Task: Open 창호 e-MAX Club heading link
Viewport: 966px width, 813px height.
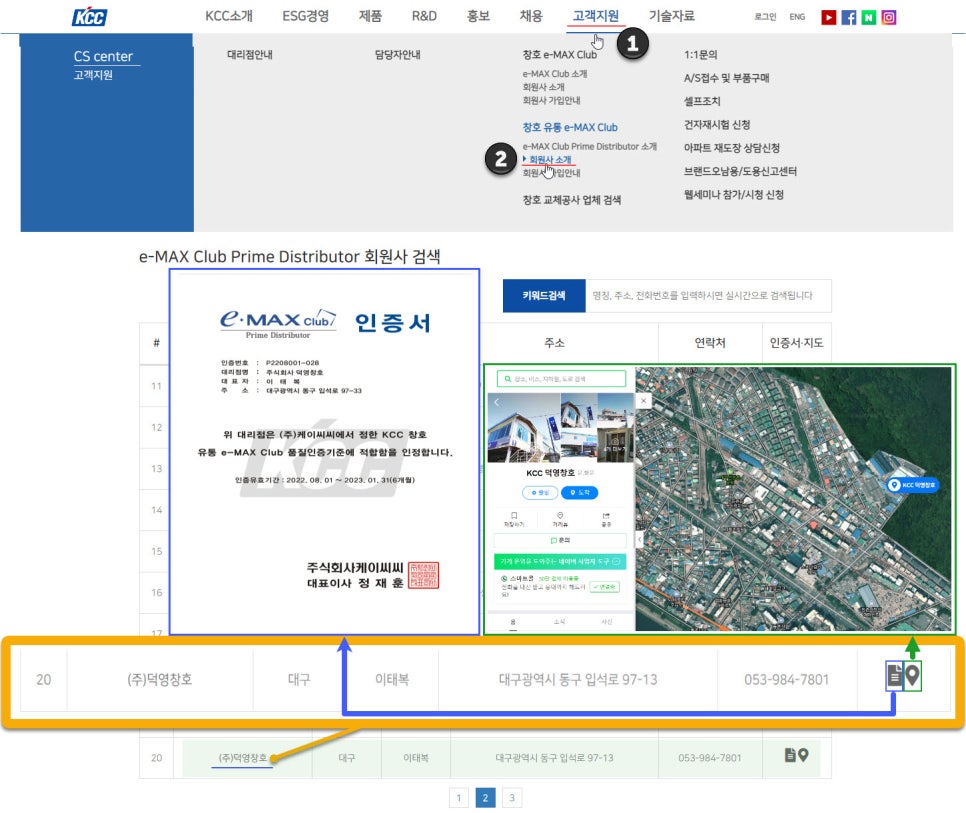Action: 559,55
